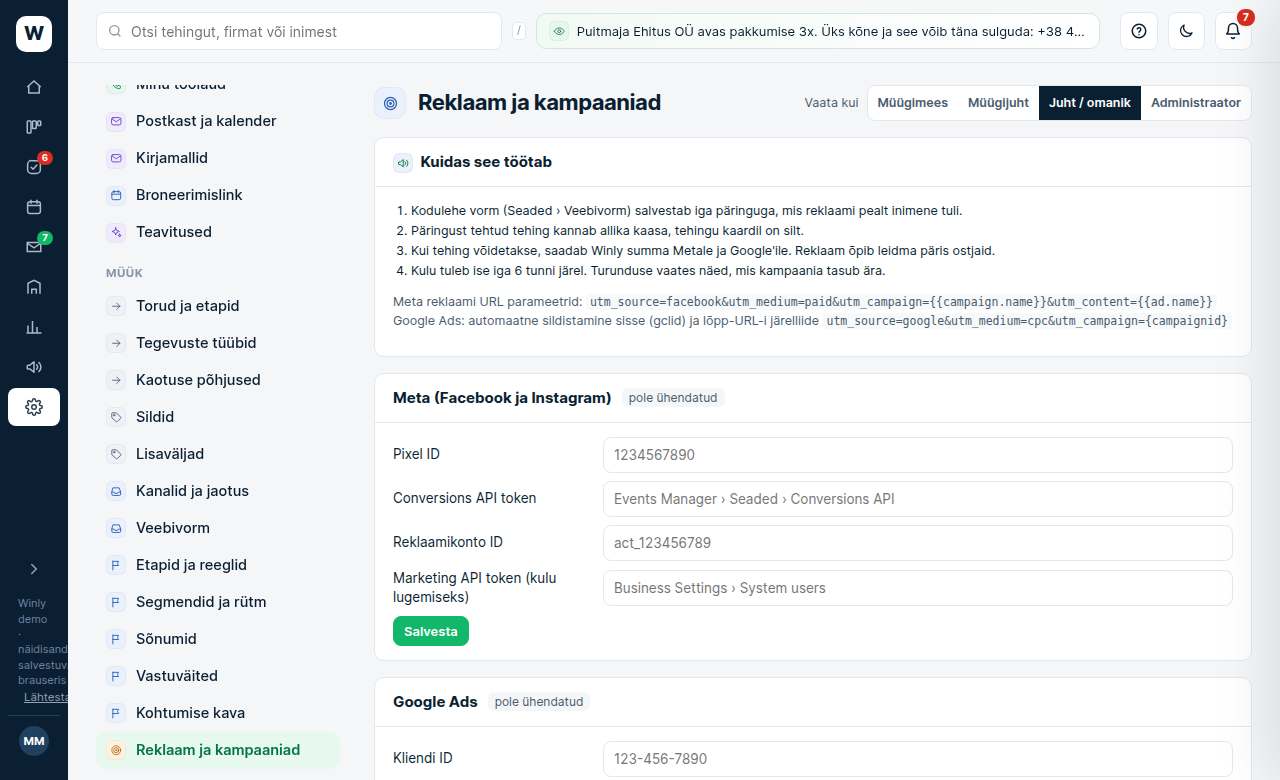
Task: Click the W logo at top left
Action: pos(34,34)
